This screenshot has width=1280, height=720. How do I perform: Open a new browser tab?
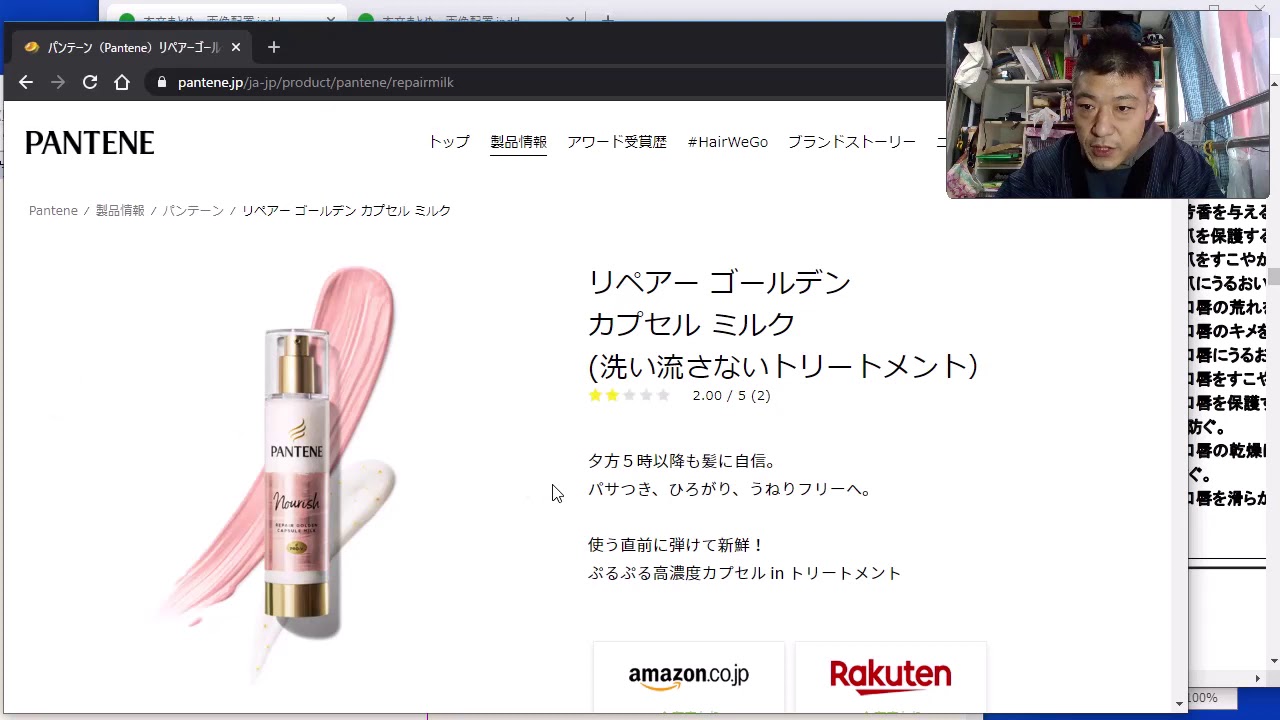pos(274,47)
